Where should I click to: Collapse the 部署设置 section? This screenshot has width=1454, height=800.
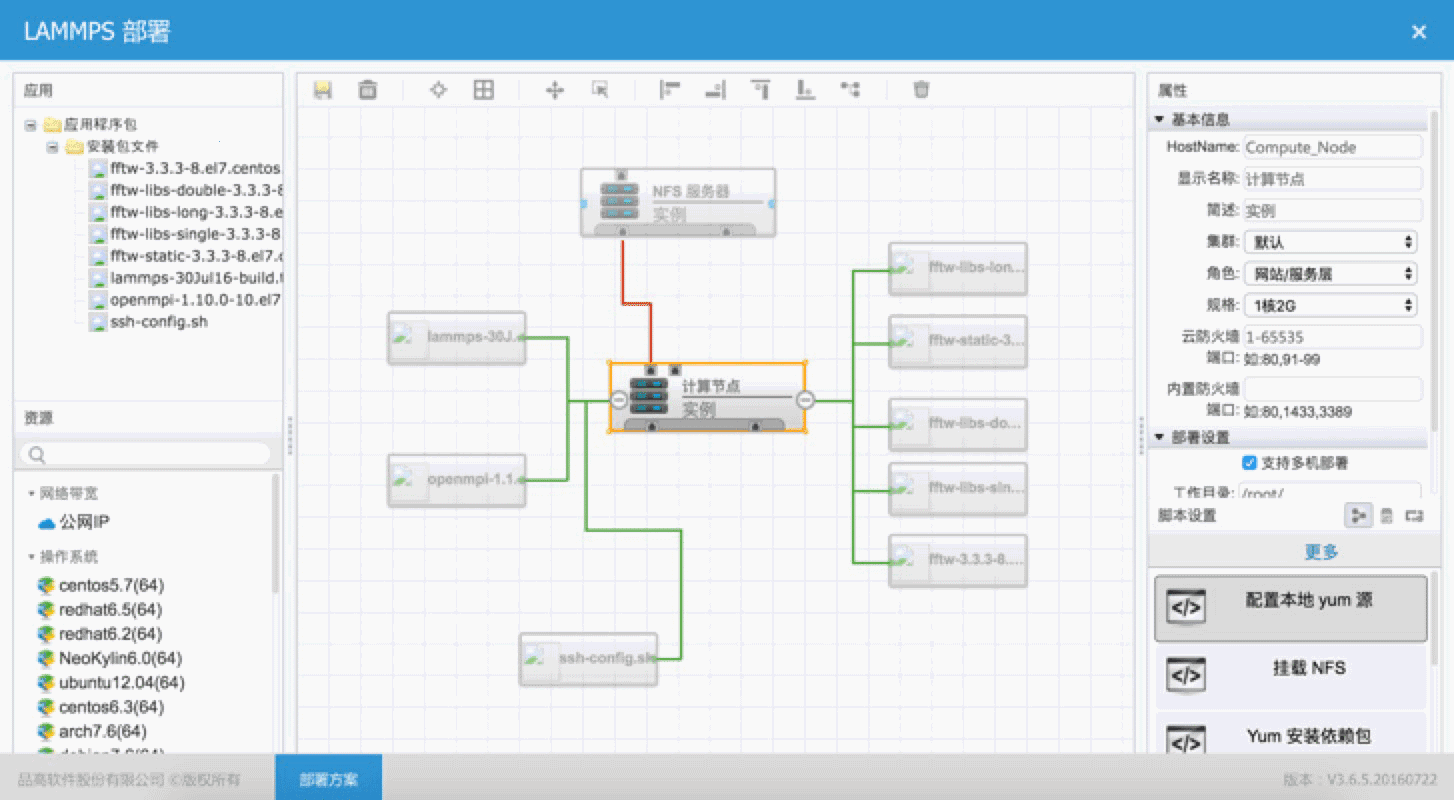pos(1160,438)
